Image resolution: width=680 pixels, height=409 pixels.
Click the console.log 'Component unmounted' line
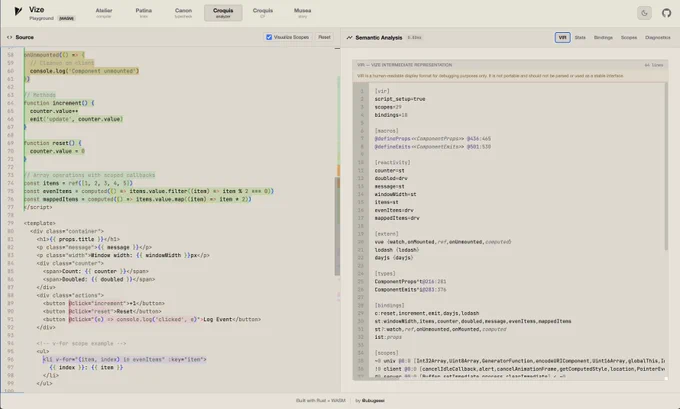85,71
